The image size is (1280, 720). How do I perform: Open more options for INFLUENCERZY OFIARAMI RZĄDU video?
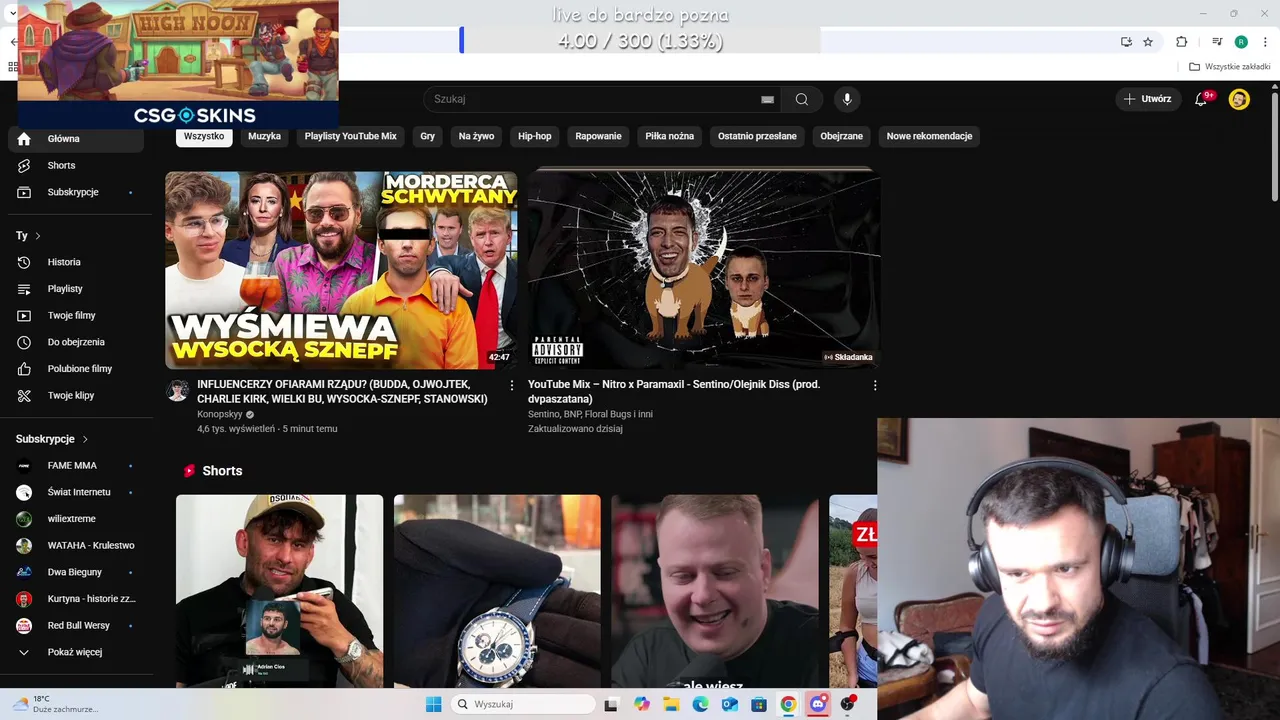[x=512, y=385]
